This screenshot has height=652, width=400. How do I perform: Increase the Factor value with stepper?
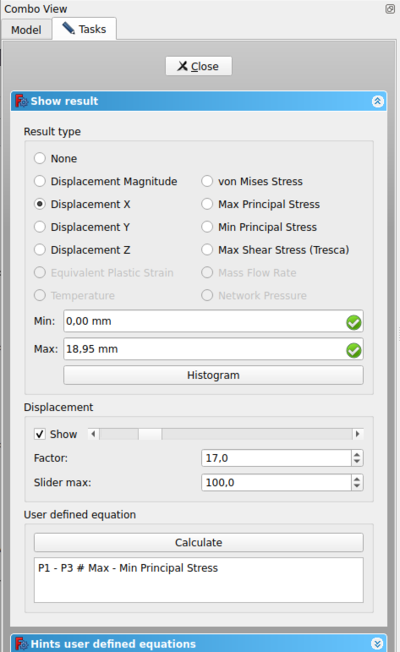pyautogui.click(x=357, y=454)
